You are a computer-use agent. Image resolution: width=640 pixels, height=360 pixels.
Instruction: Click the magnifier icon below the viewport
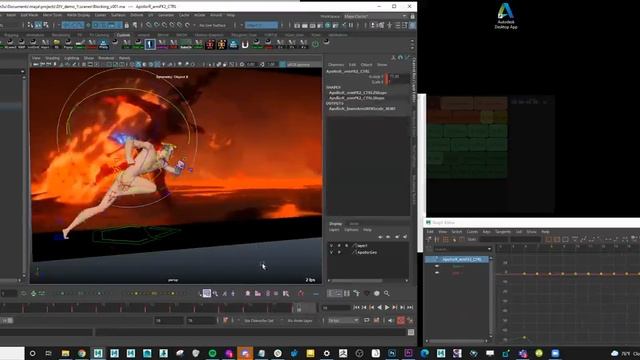coord(386,293)
